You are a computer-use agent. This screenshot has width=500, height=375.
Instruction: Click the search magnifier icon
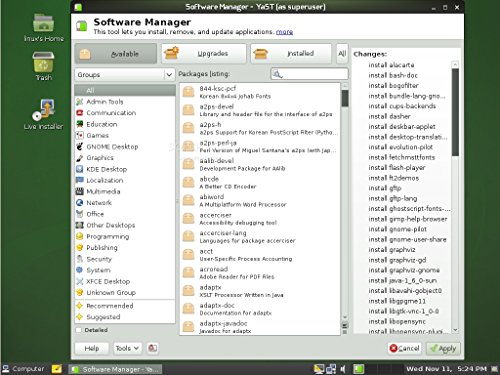(x=277, y=74)
